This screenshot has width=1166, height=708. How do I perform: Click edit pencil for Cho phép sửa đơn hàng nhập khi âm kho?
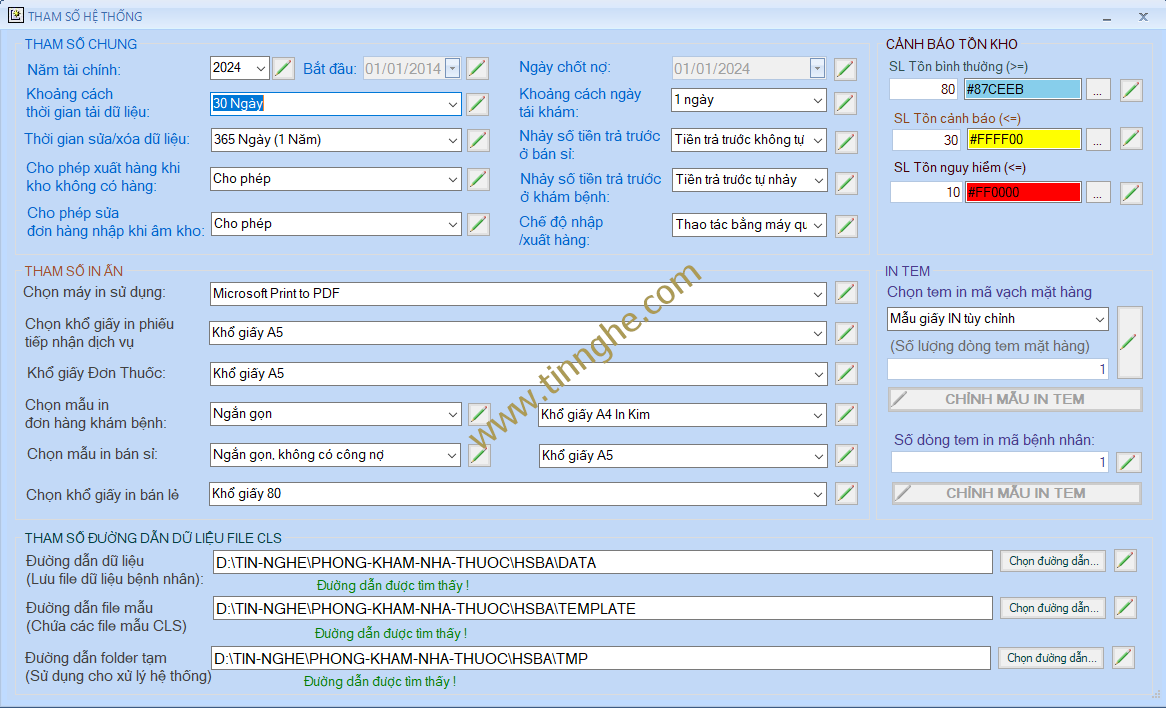tap(478, 224)
